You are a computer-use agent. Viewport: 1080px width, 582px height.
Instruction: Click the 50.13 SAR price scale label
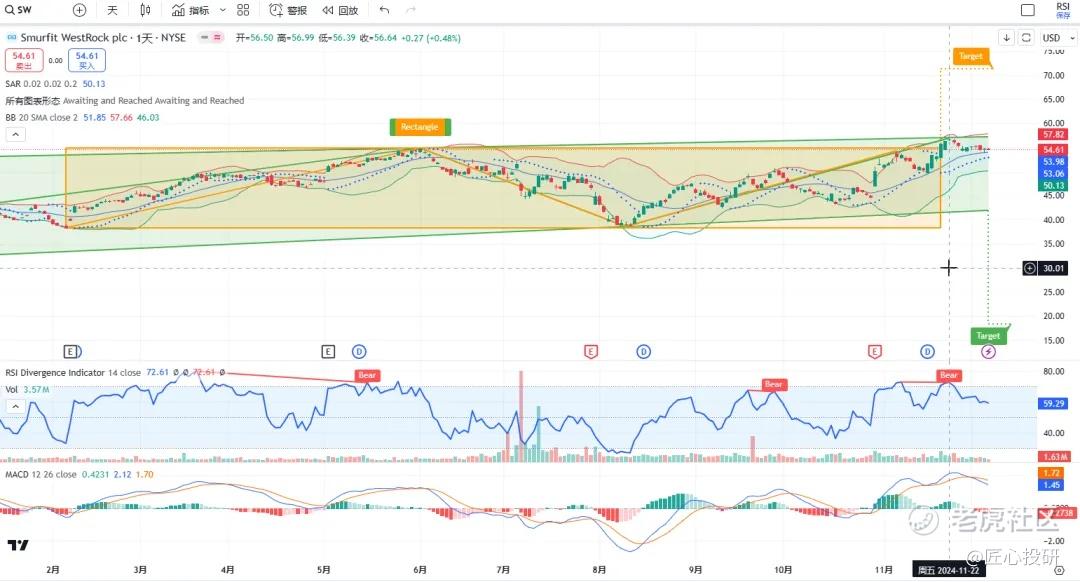coord(1053,185)
